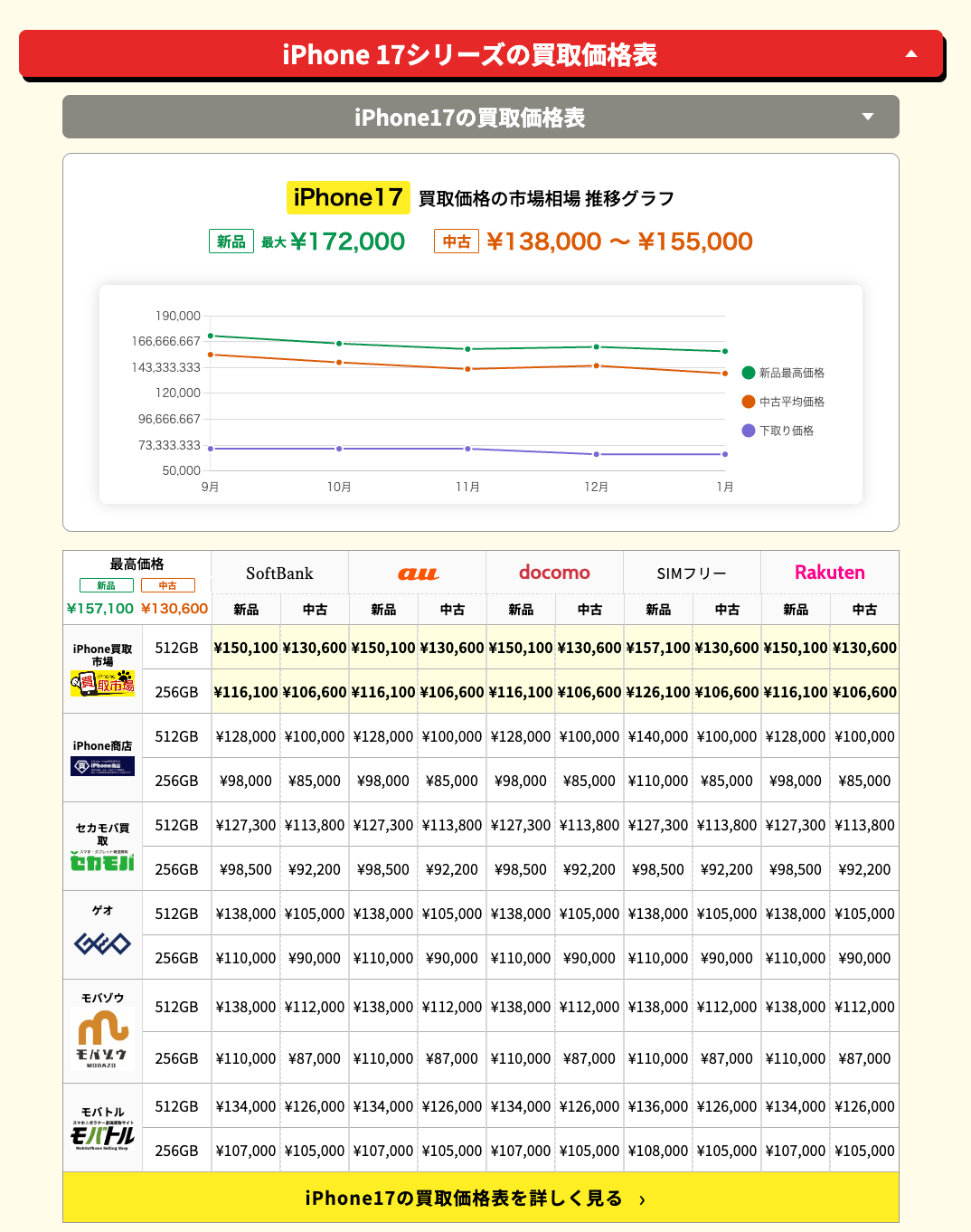Click ¥136,000 in モバトル 512GB row
Screen dimensions: 971x1232
point(658,1106)
